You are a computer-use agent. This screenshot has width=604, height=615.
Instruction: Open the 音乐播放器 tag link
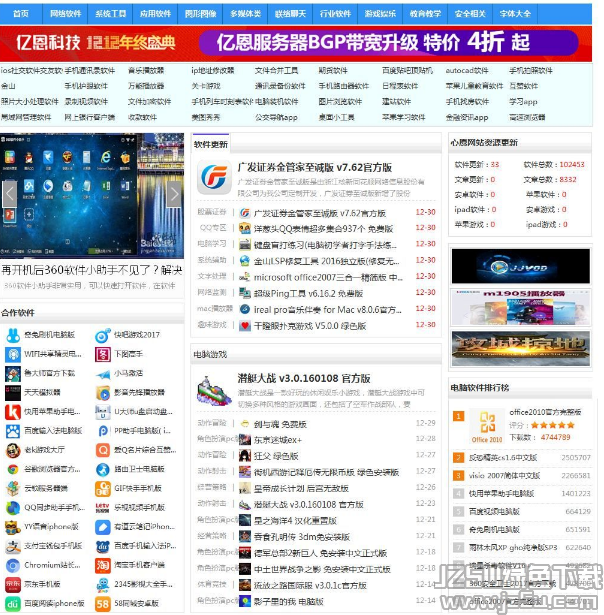pos(146,71)
